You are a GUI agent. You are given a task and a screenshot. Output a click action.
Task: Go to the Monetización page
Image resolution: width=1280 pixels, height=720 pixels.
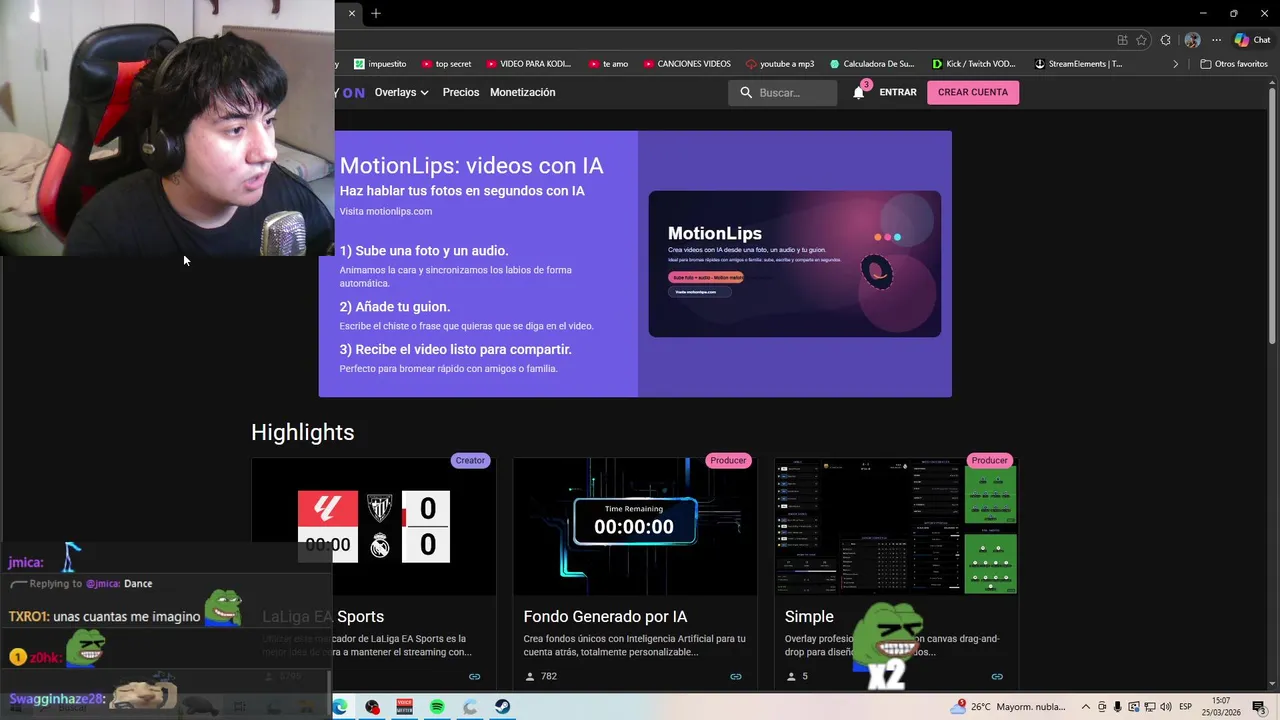pyautogui.click(x=522, y=92)
